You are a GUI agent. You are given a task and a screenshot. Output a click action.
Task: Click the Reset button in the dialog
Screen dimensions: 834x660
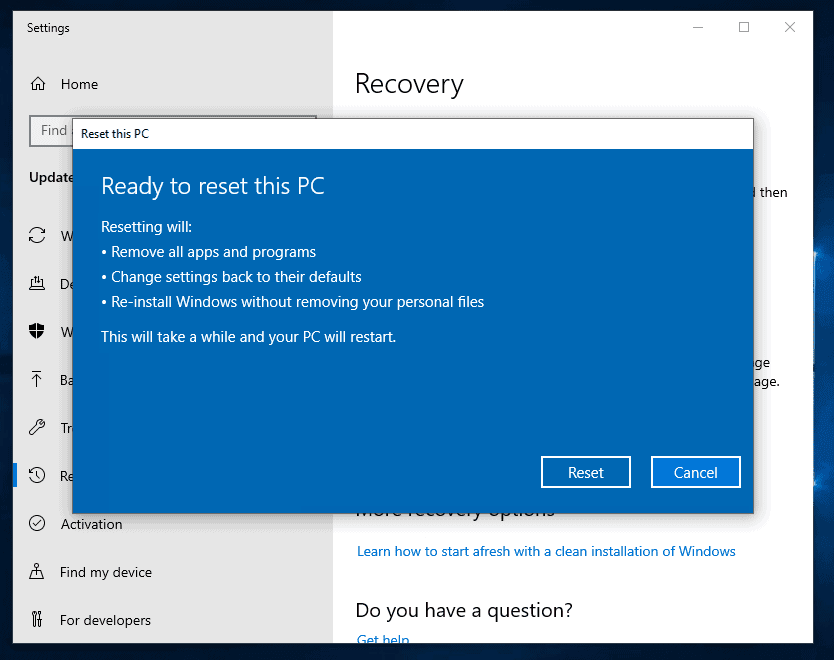click(586, 472)
